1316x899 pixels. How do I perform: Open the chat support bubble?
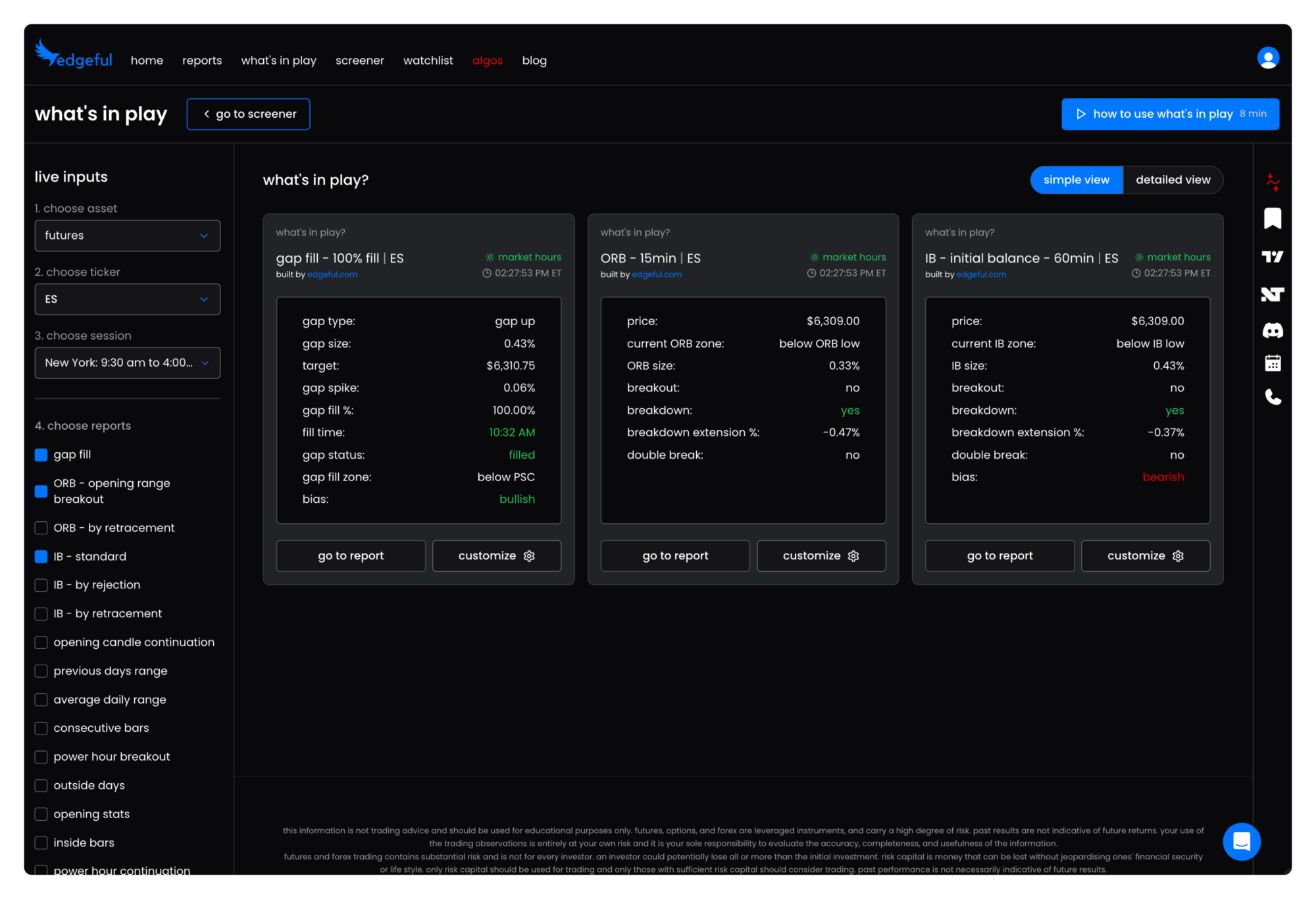click(1241, 841)
